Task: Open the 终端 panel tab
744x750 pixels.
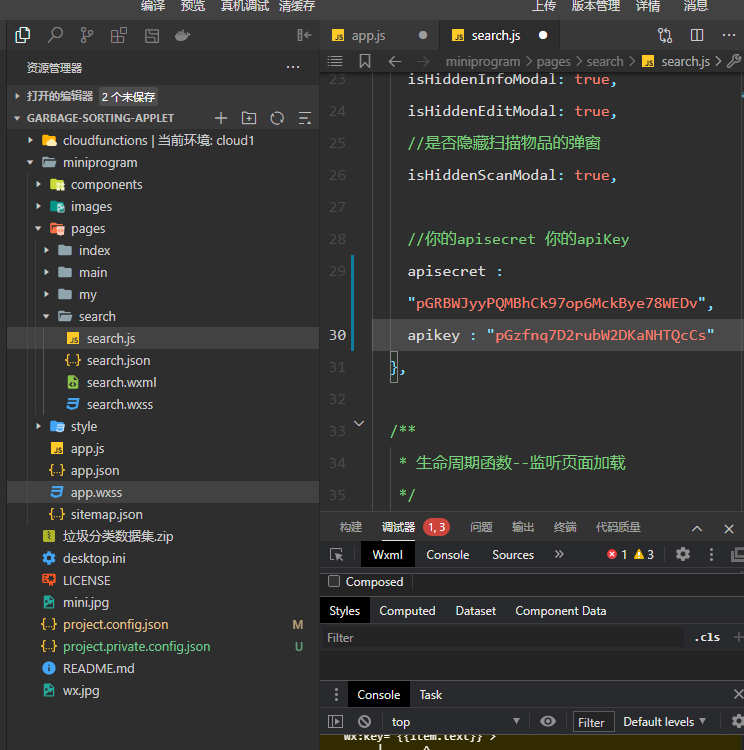Action: (565, 527)
